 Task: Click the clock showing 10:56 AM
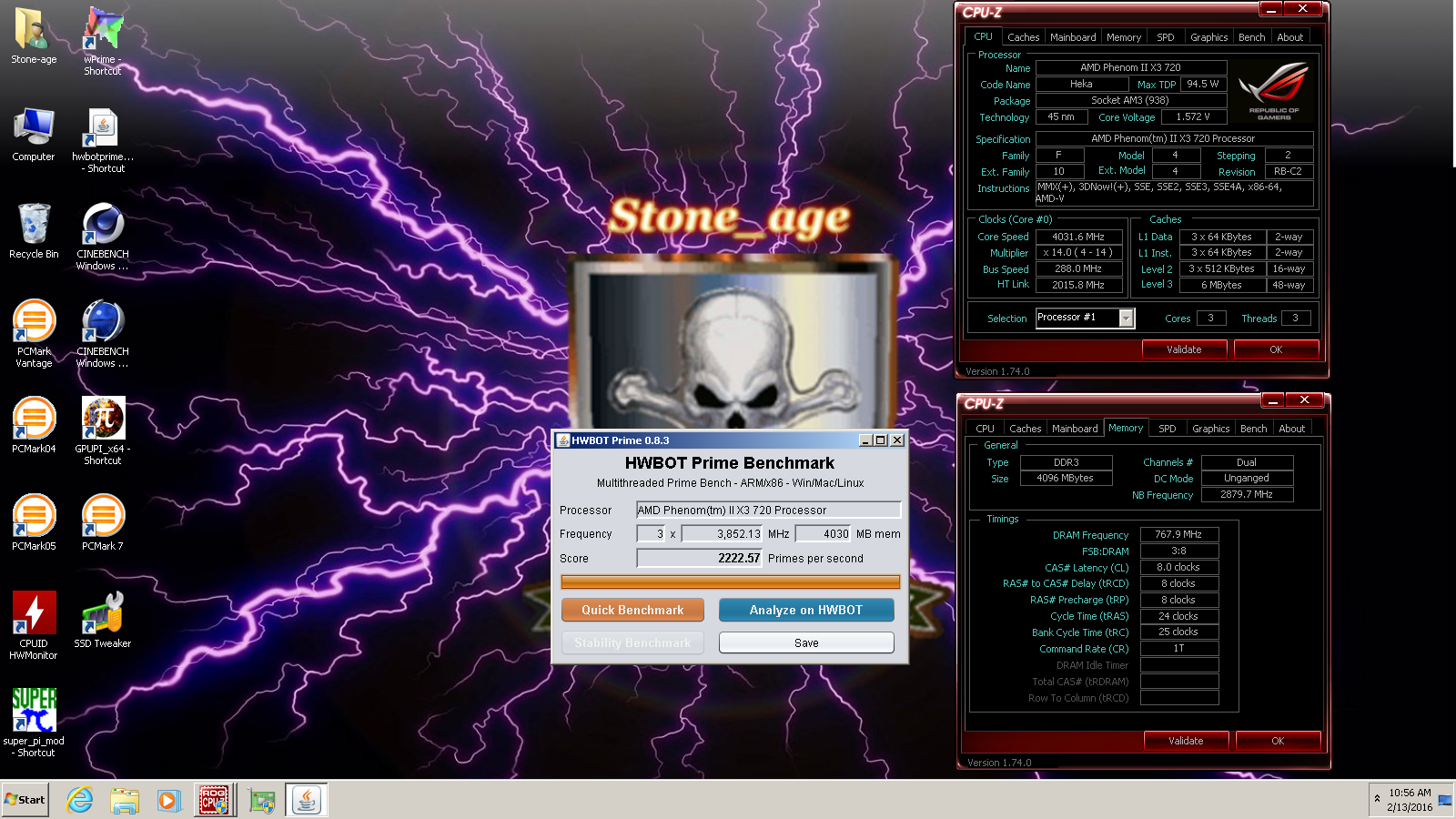[x=1410, y=793]
